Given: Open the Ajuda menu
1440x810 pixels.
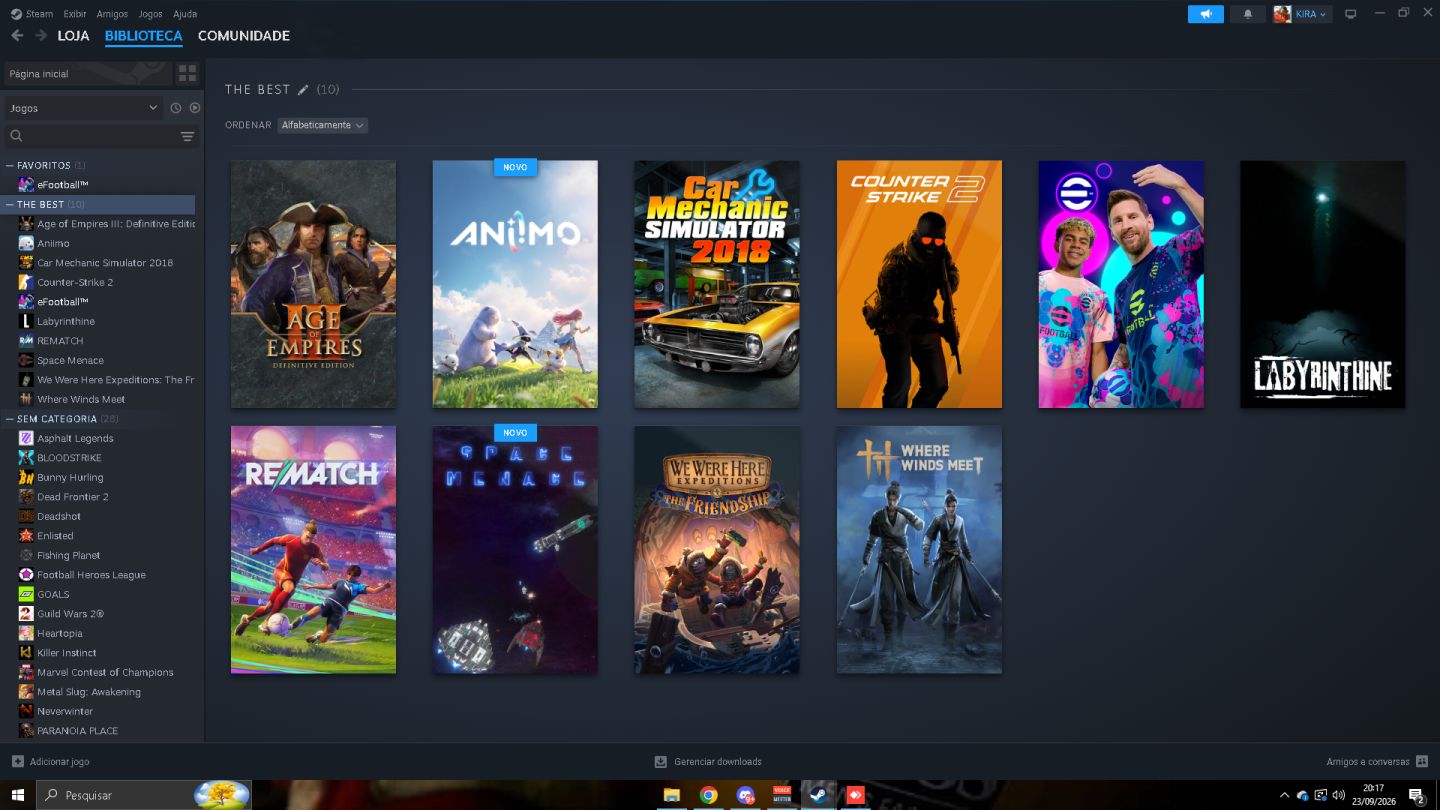Looking at the screenshot, I should pos(185,14).
